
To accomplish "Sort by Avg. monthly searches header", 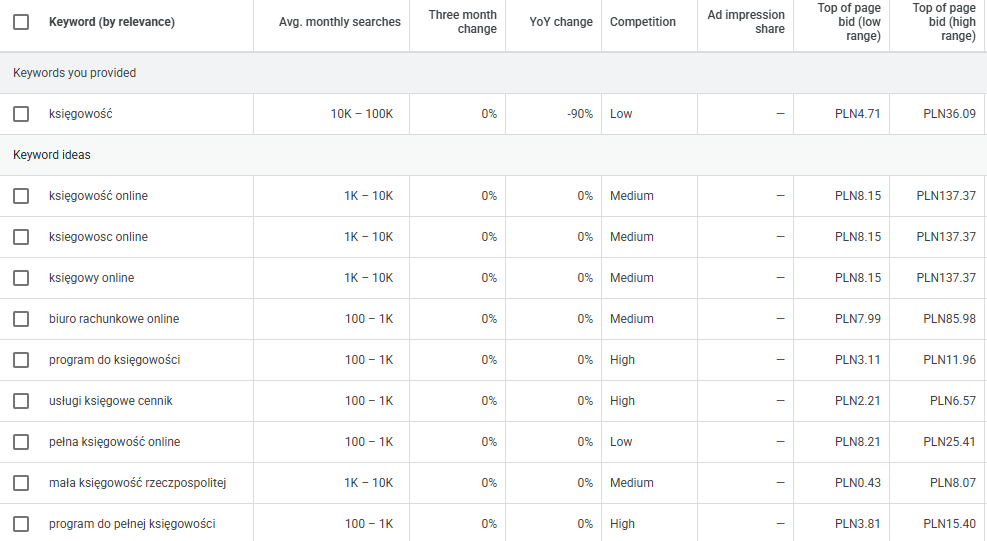I will click(339, 22).
